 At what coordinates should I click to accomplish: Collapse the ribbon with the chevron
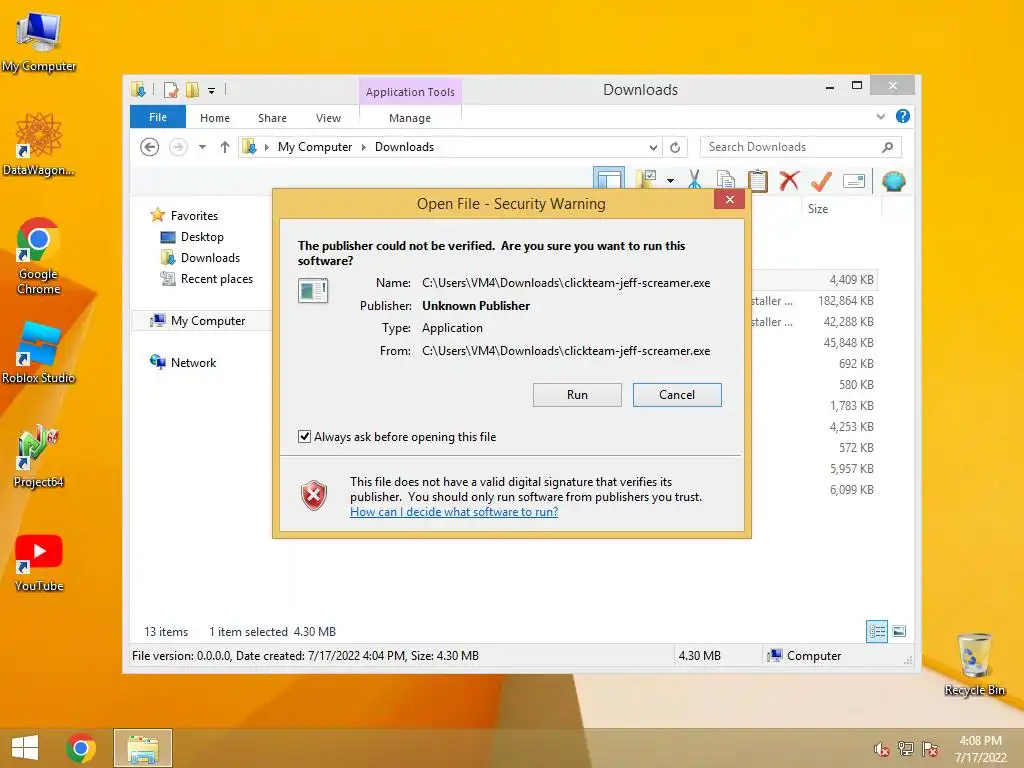(880, 116)
